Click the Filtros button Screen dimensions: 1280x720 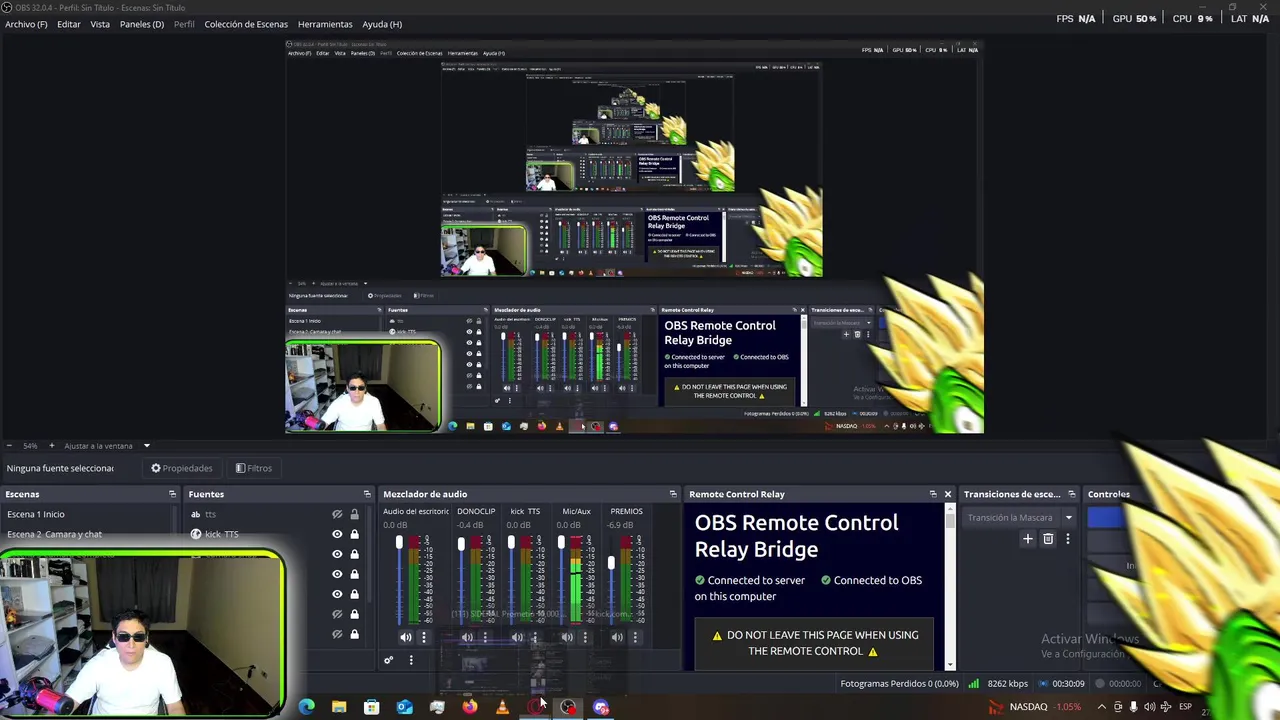[253, 468]
